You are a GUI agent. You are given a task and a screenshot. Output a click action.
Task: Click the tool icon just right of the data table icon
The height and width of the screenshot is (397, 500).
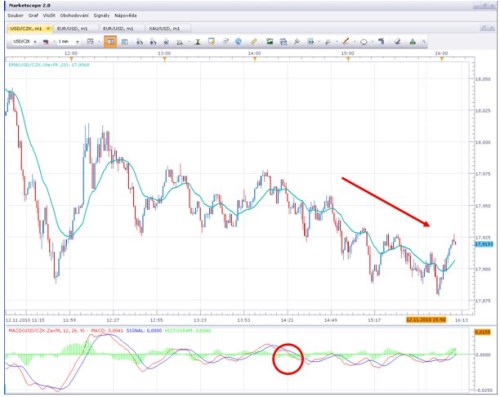[140, 42]
